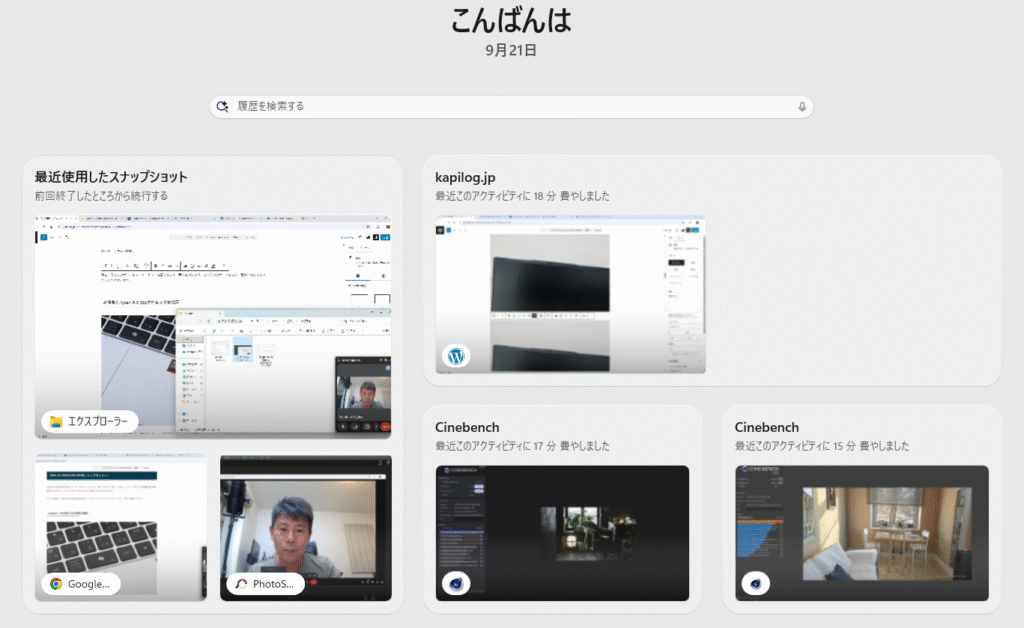The image size is (1024, 628).
Task: Click the WordPress icon on the kapilog.jp snapshot
Action: (x=457, y=355)
